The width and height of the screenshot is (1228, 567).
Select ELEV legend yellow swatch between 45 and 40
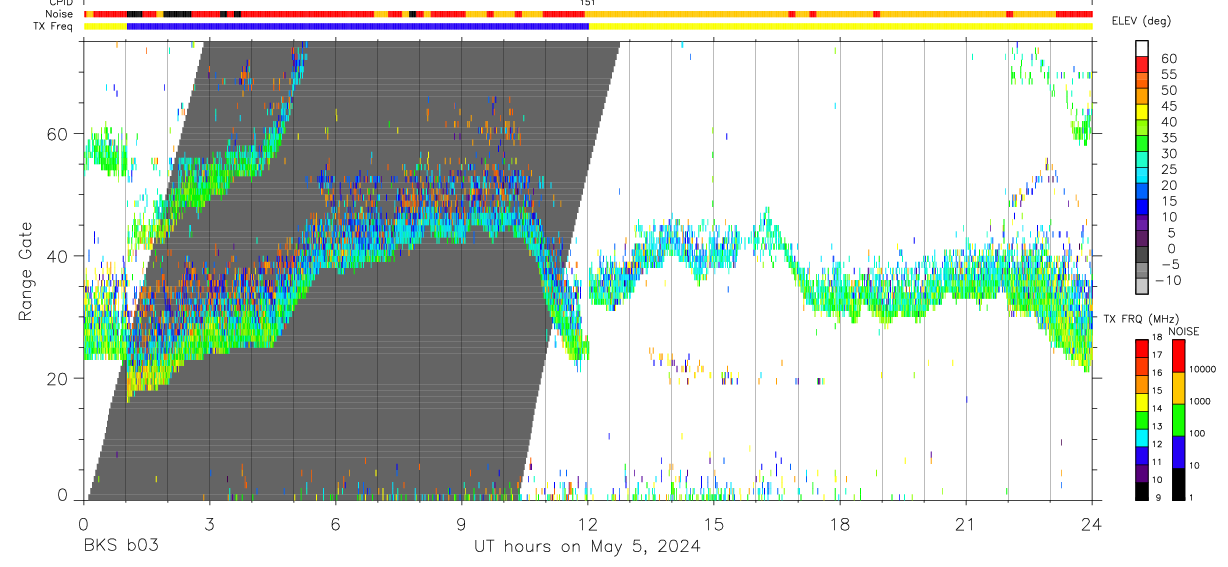(1142, 111)
